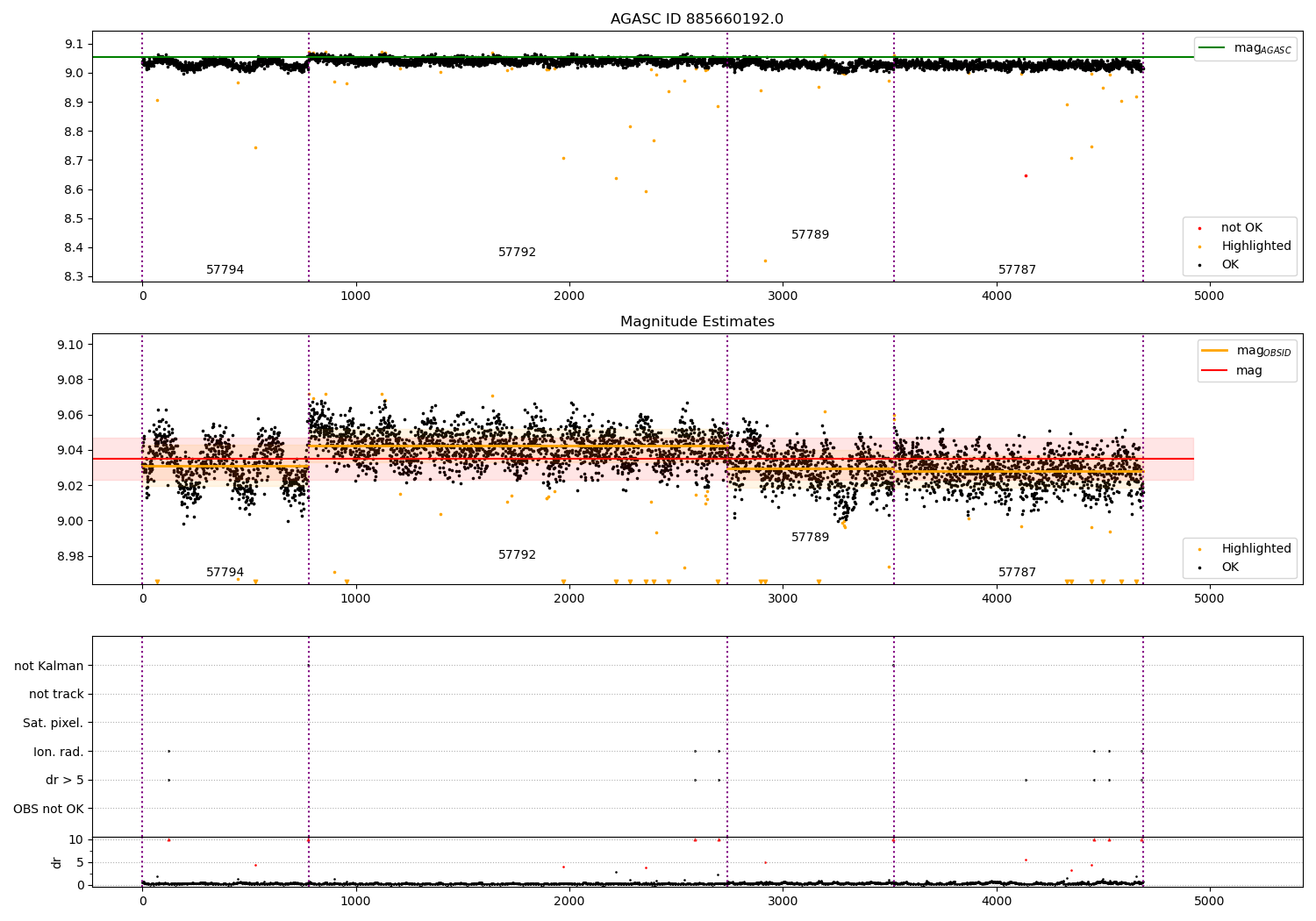The width and height of the screenshot is (1316, 921).
Task: Select the mag AGASC legend entry in the top plot
Action: (x=1245, y=48)
